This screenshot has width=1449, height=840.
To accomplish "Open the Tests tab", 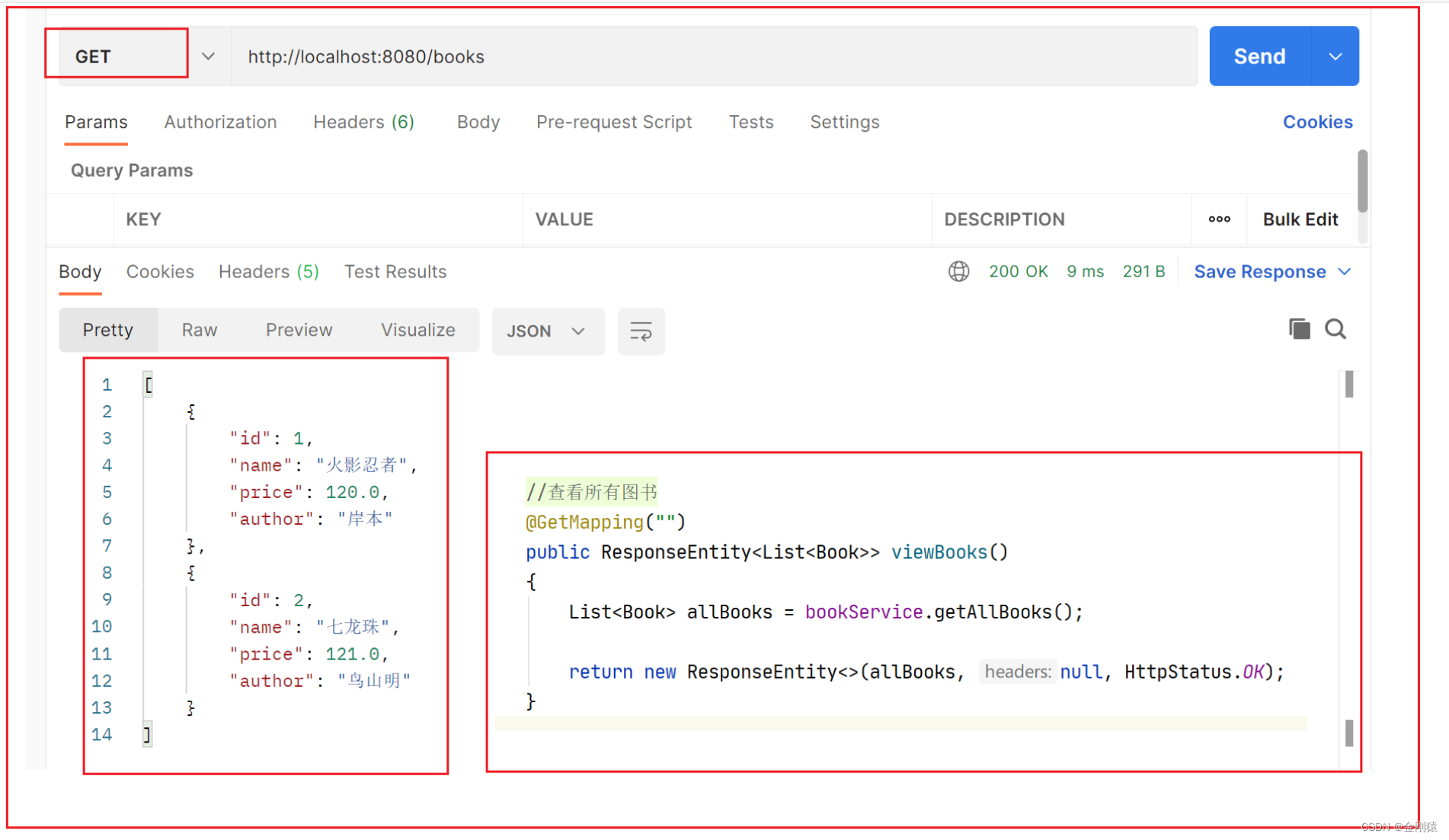I will click(x=751, y=122).
